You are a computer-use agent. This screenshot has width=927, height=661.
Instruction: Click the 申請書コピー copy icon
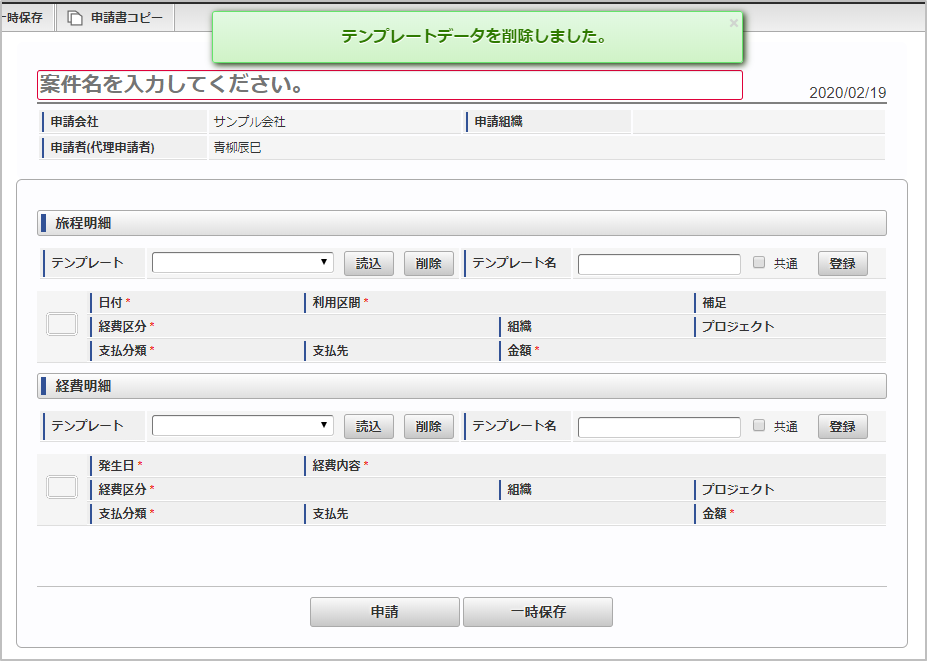coord(75,18)
